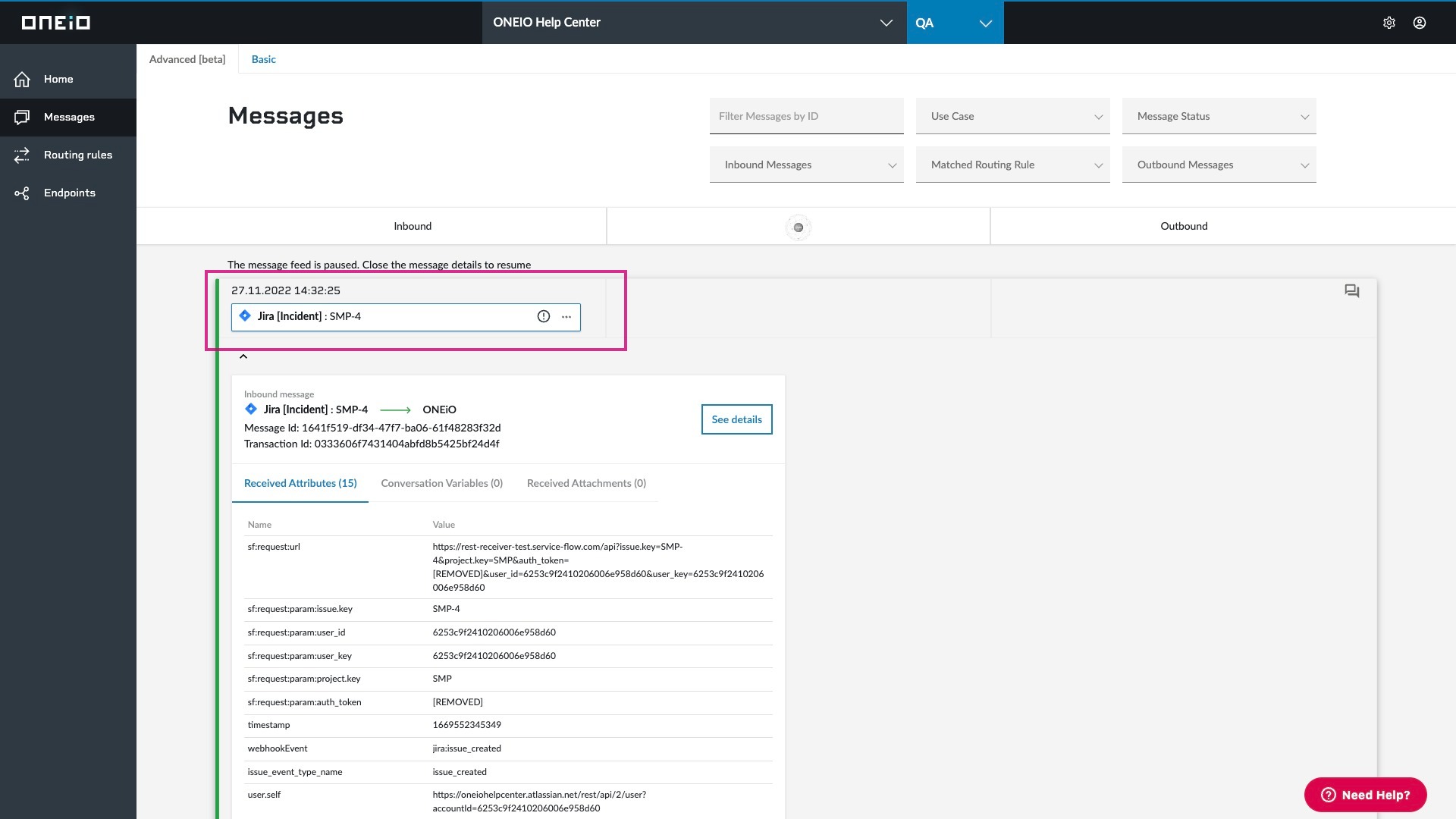Click the Jira icon in the inbound message details

251,409
